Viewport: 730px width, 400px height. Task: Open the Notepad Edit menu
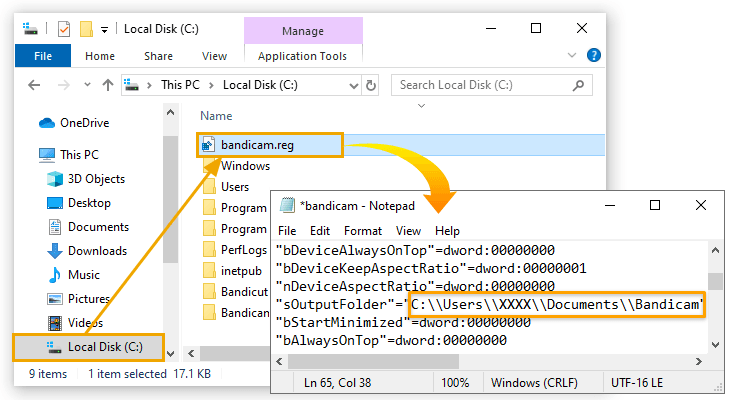coord(320,231)
